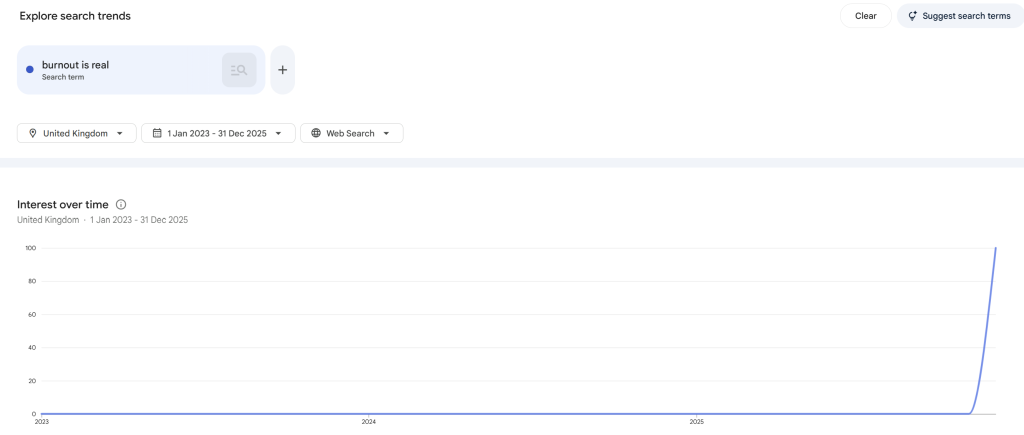Click the calendar icon
Image resolution: width=1024 pixels, height=435 pixels.
(x=157, y=133)
